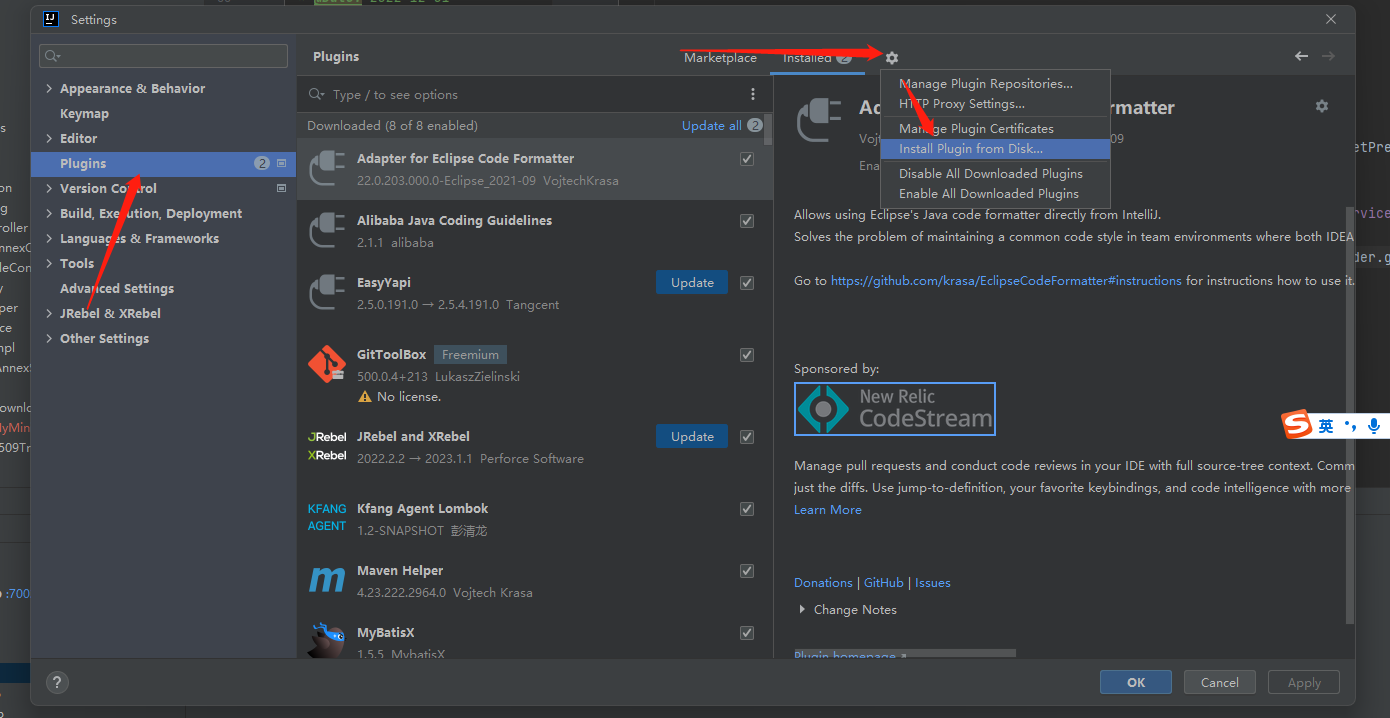
Task: Expand Appearance & Behavior settings node
Action: [49, 88]
